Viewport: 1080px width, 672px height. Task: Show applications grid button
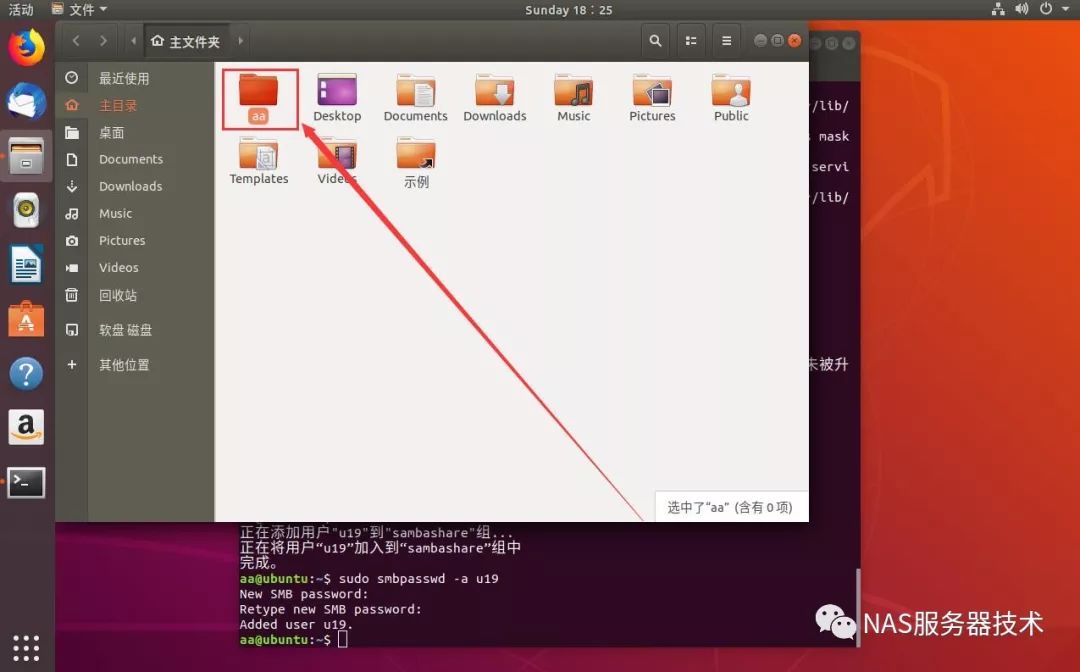coord(26,648)
